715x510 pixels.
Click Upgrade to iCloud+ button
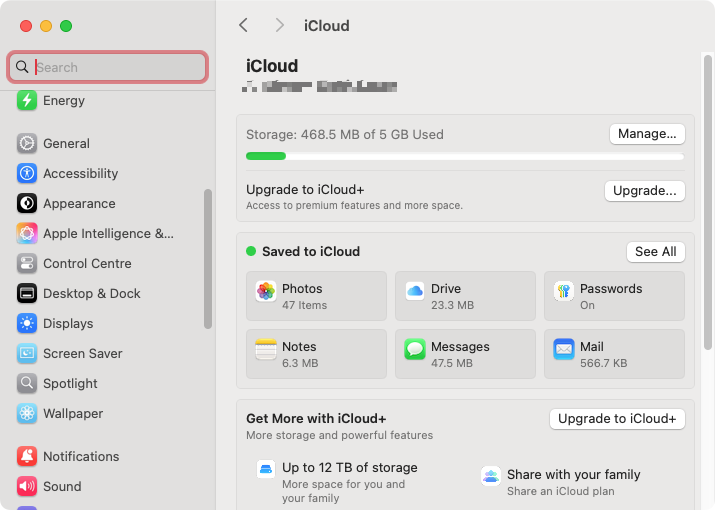617,419
